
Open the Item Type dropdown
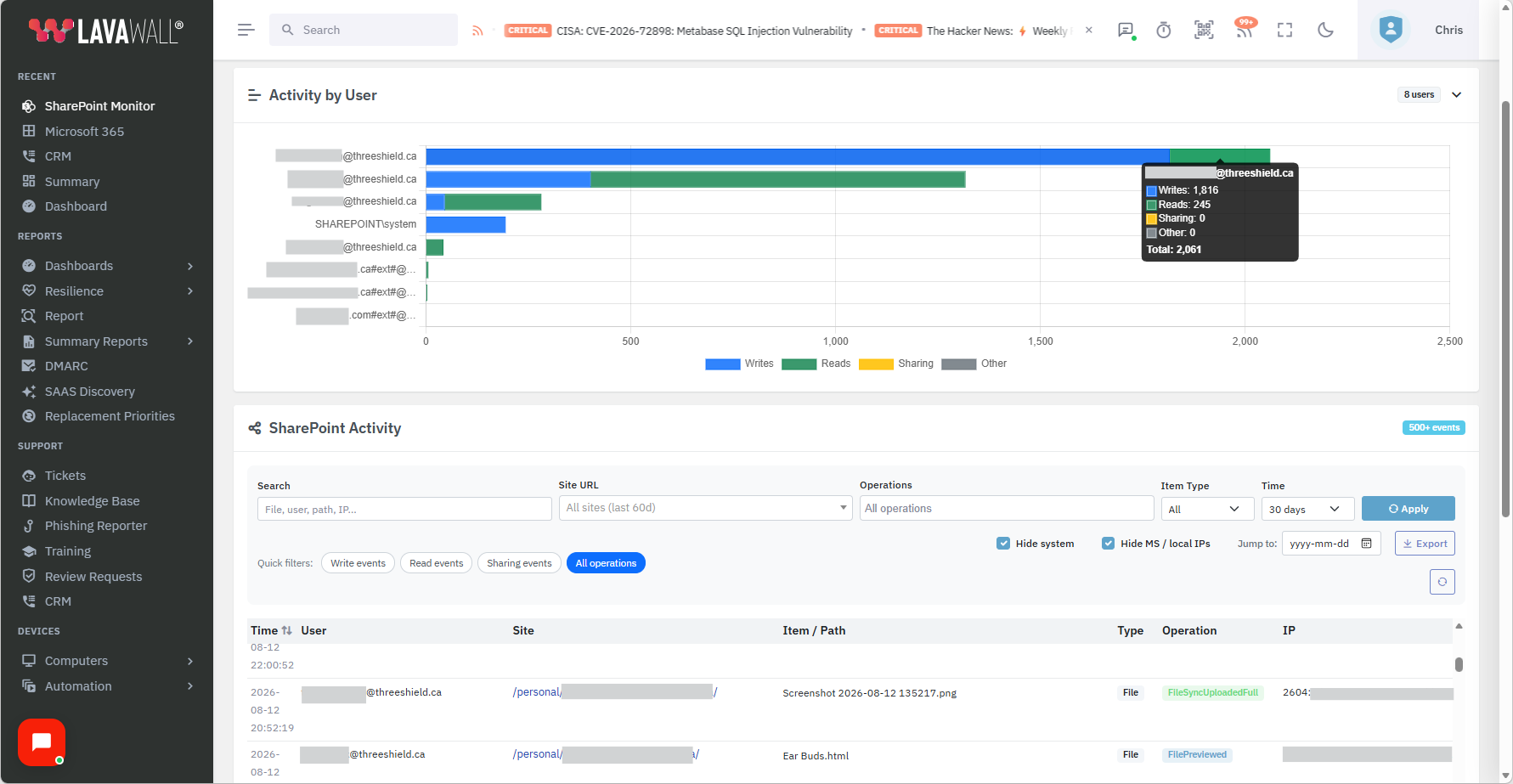(x=1207, y=509)
